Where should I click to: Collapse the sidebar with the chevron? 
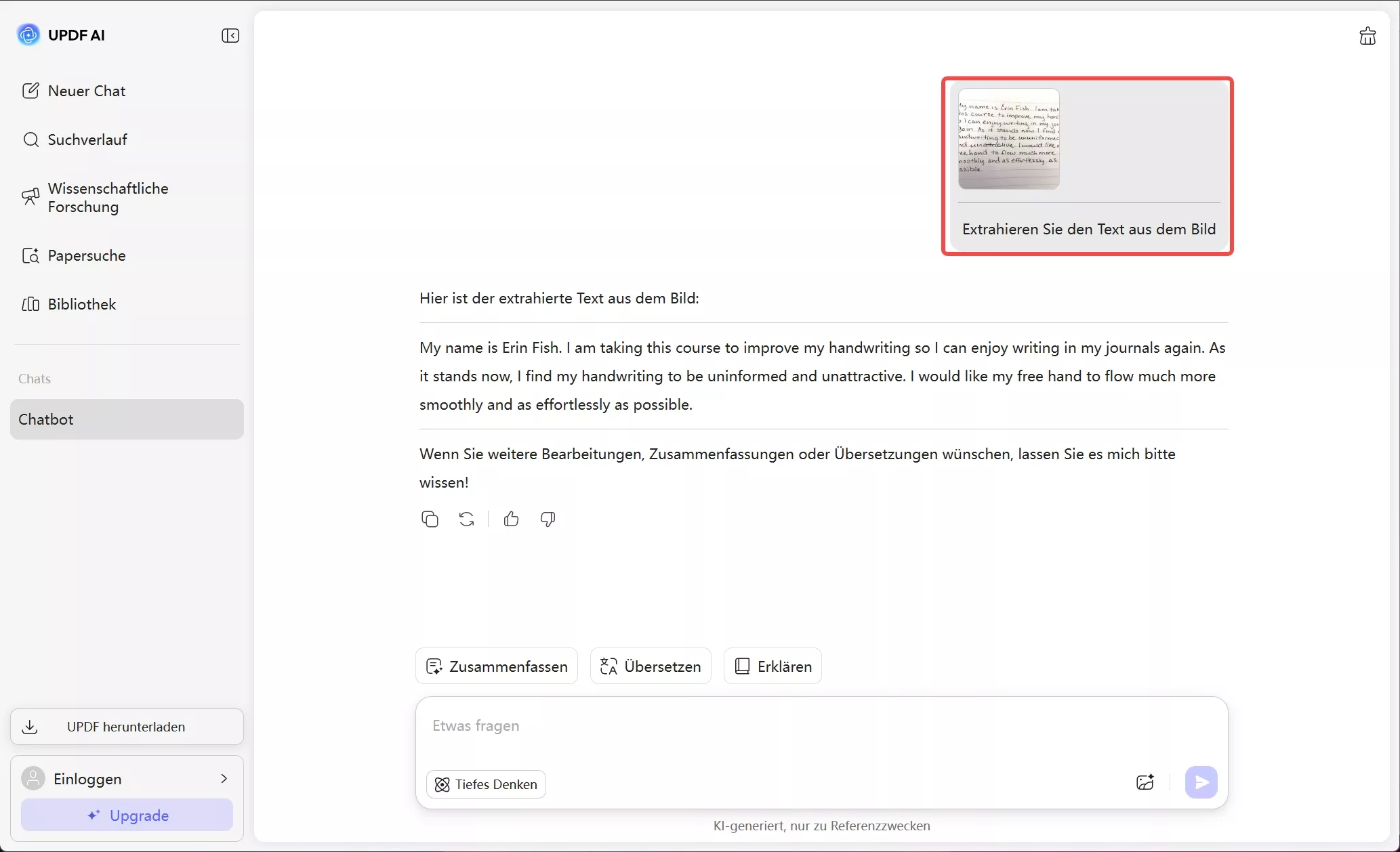click(x=230, y=35)
